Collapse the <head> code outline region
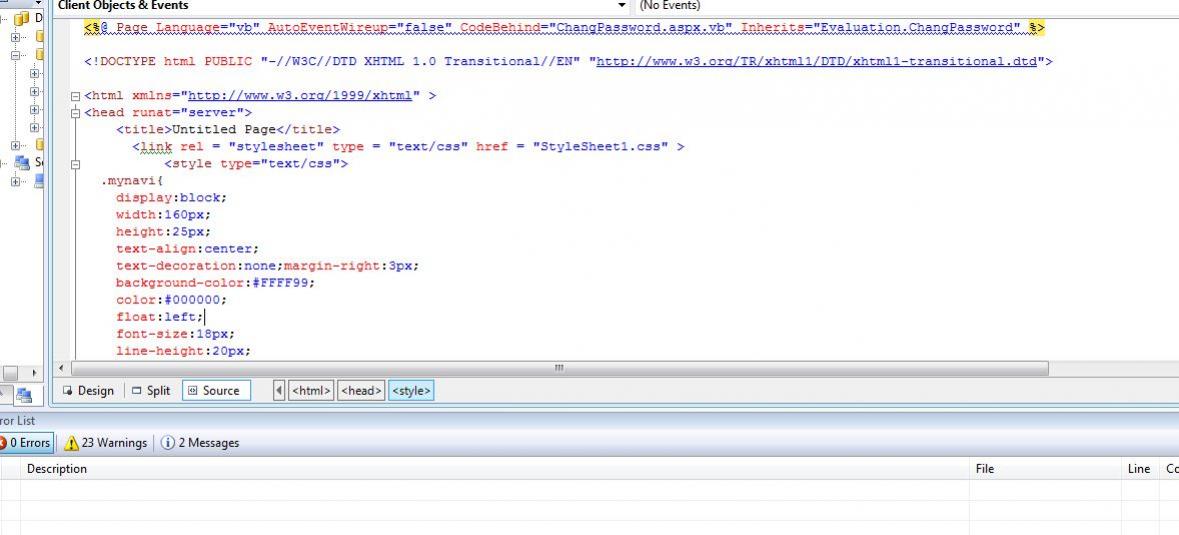The width and height of the screenshot is (1179, 535). [x=75, y=113]
